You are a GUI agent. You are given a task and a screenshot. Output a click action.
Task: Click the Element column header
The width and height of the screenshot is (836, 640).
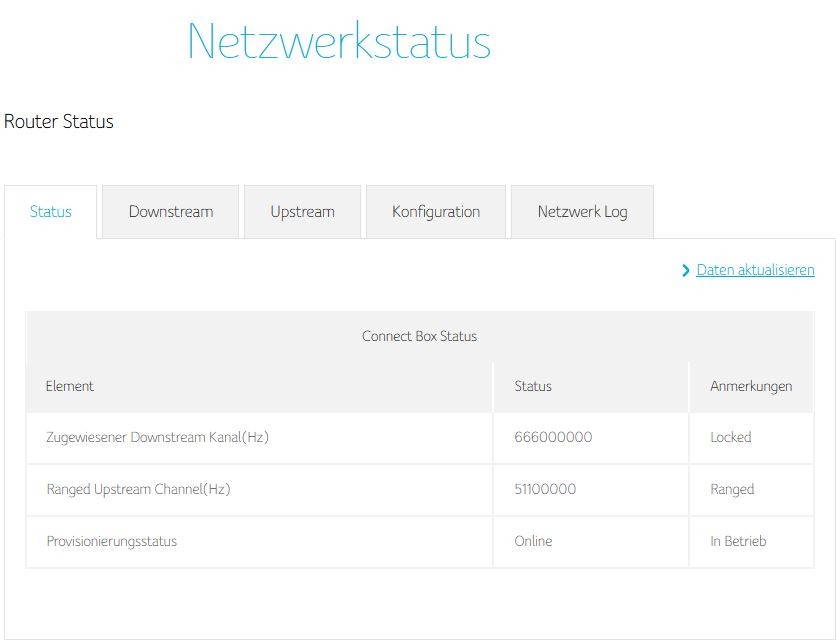tap(70, 386)
